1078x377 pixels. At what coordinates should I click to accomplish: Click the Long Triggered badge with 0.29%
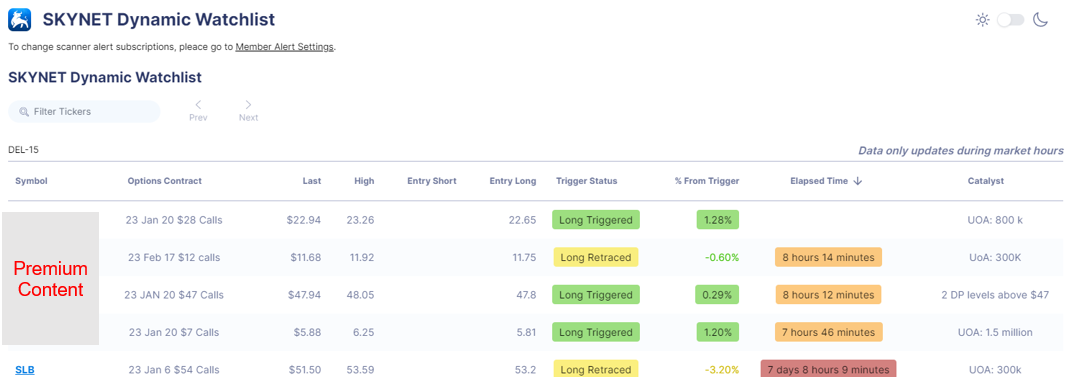(595, 295)
